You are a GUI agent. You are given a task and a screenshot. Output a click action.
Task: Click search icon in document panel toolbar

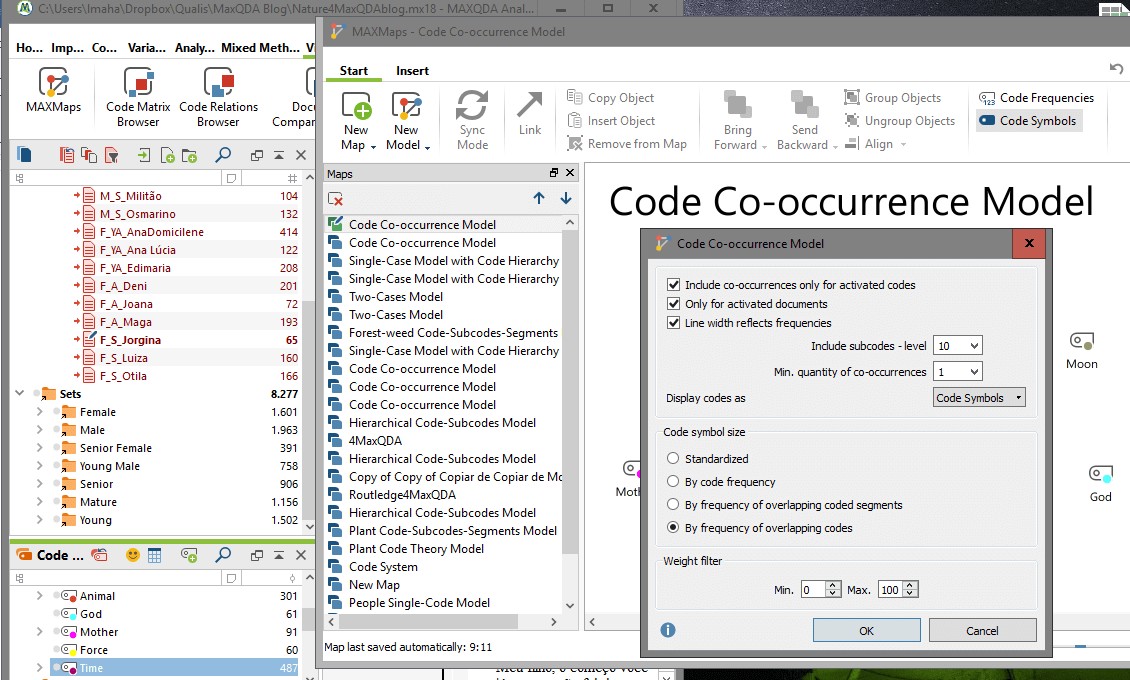[223, 154]
